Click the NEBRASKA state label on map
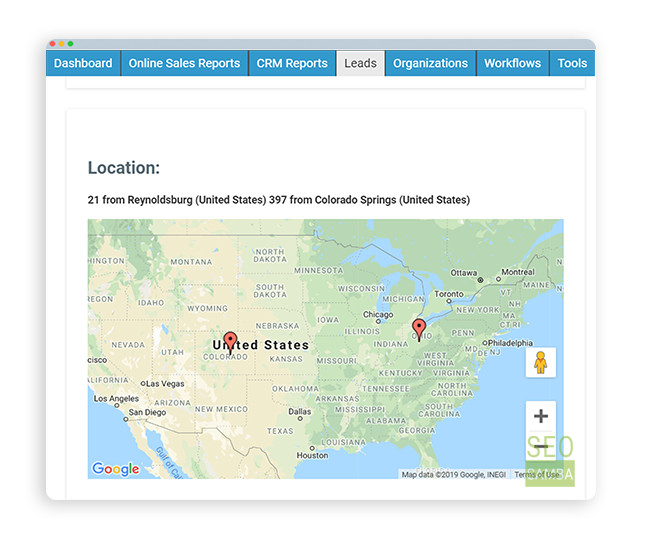Screen dimensions: 650x541 pyautogui.click(x=277, y=326)
